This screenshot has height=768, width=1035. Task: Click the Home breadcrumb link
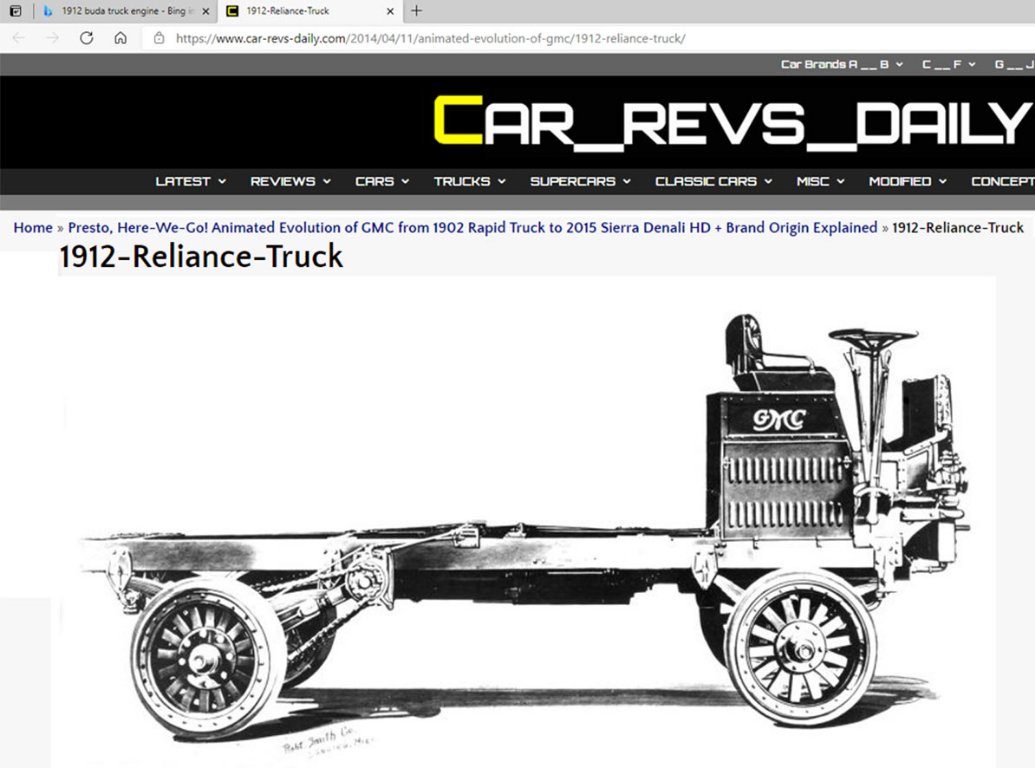point(33,228)
